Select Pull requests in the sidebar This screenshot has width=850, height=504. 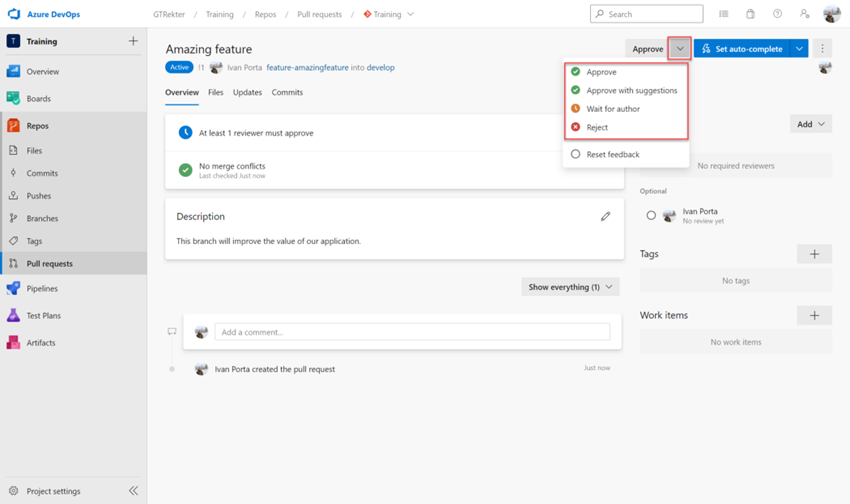(74, 263)
